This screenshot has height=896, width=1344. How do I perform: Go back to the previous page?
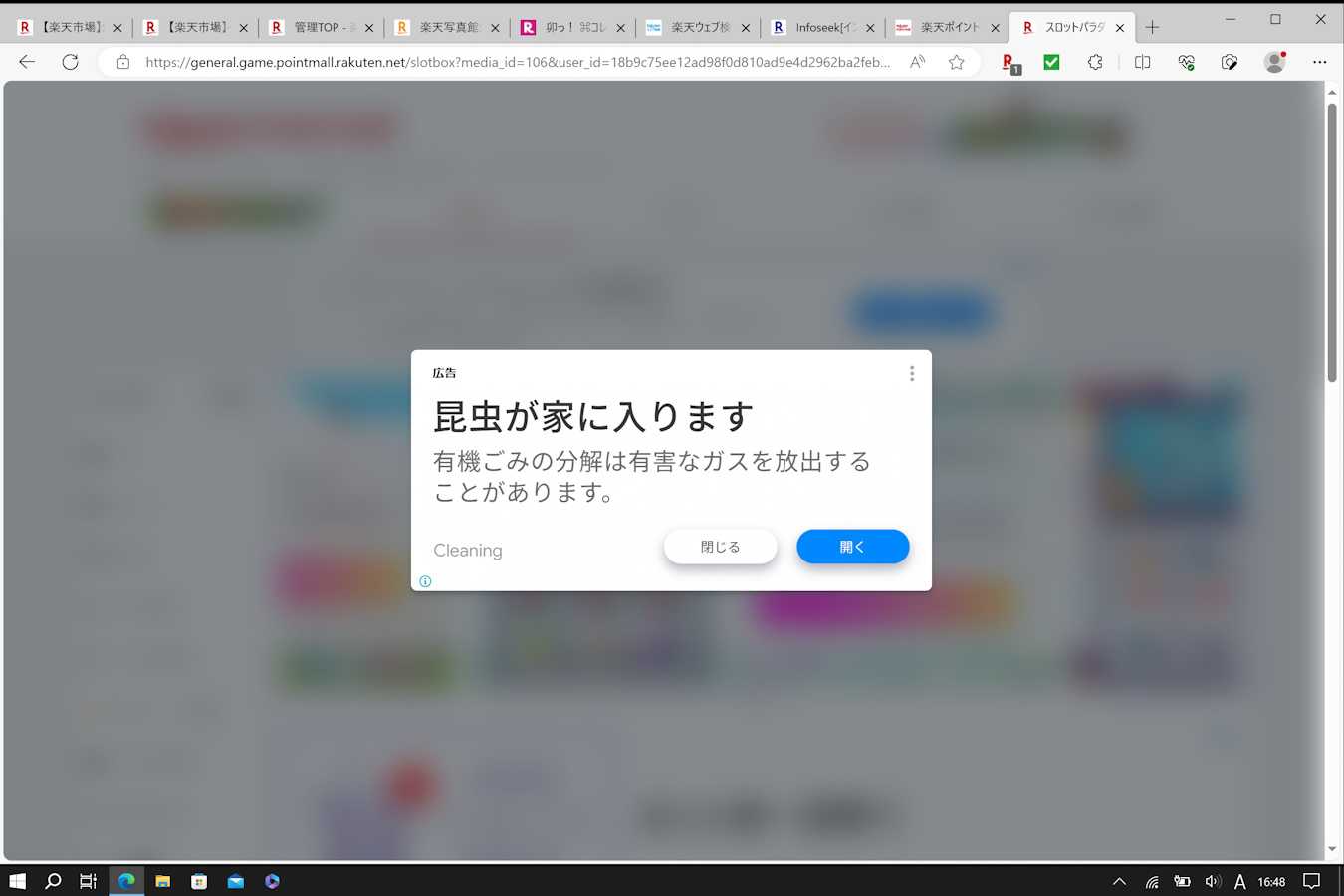click(27, 62)
